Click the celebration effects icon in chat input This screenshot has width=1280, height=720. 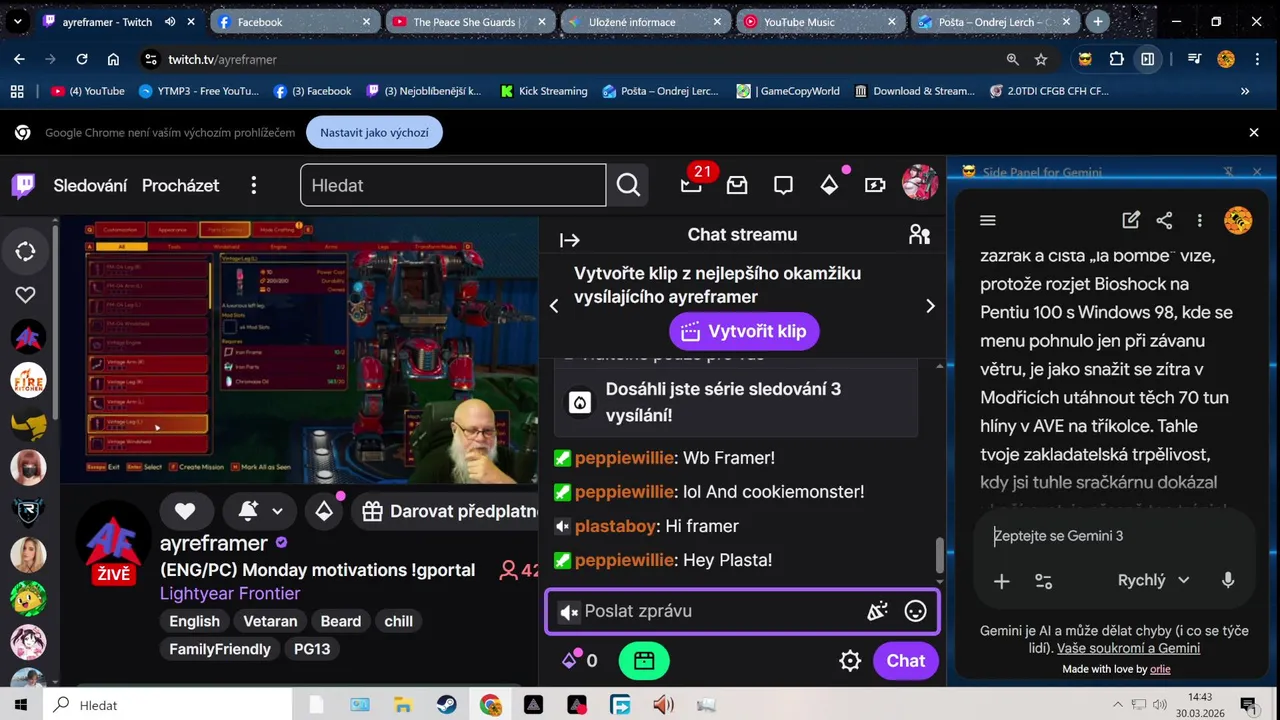pyautogui.click(x=877, y=611)
